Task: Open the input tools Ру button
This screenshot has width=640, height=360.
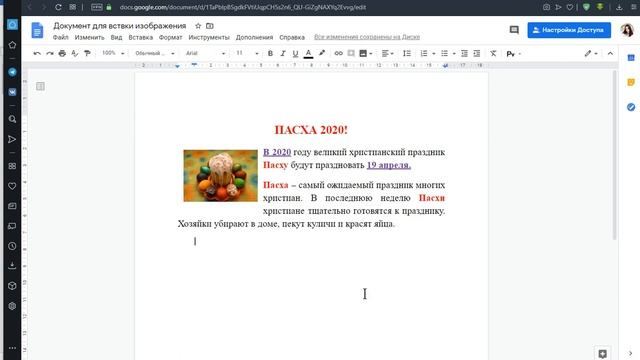Action: coord(510,54)
